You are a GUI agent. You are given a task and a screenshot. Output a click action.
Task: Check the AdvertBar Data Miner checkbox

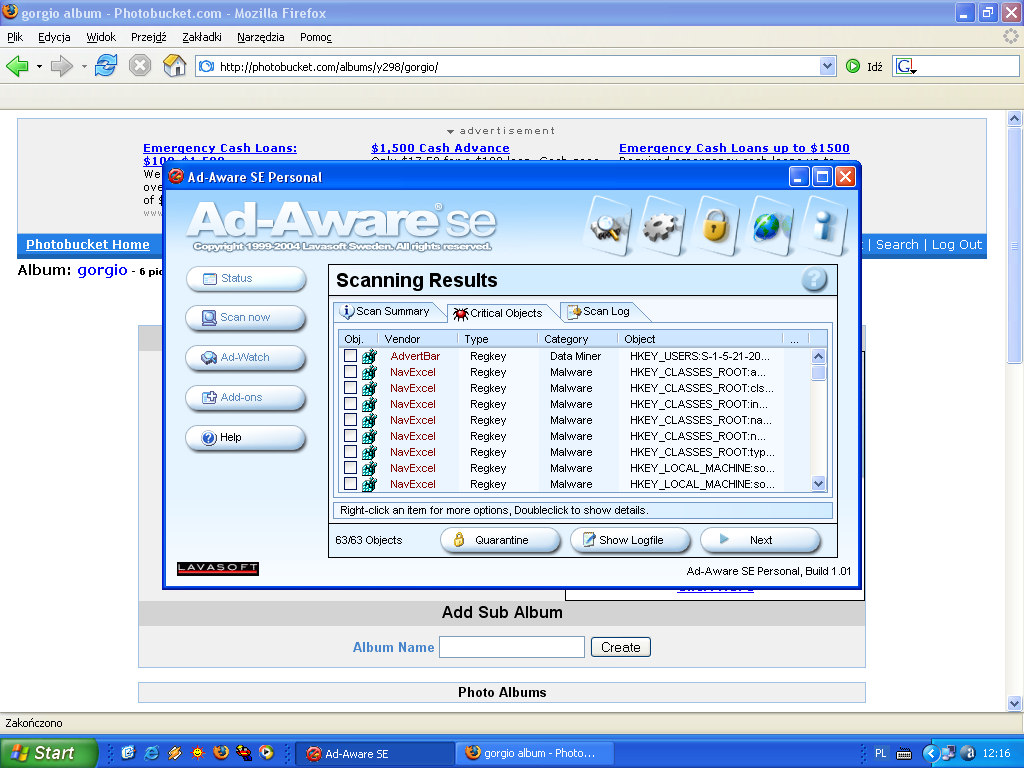pyautogui.click(x=351, y=355)
